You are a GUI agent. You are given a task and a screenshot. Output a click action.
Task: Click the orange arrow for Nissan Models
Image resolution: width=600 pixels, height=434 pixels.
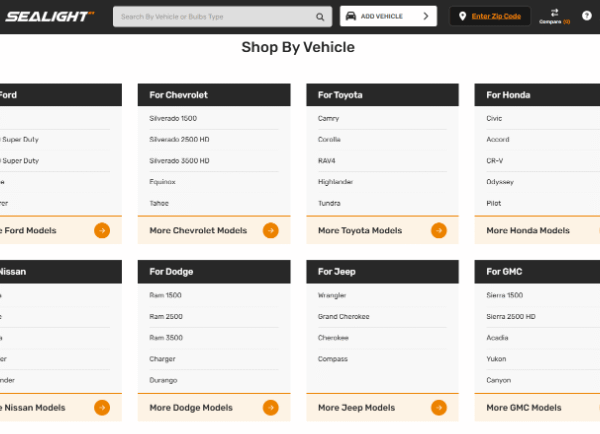[102, 408]
